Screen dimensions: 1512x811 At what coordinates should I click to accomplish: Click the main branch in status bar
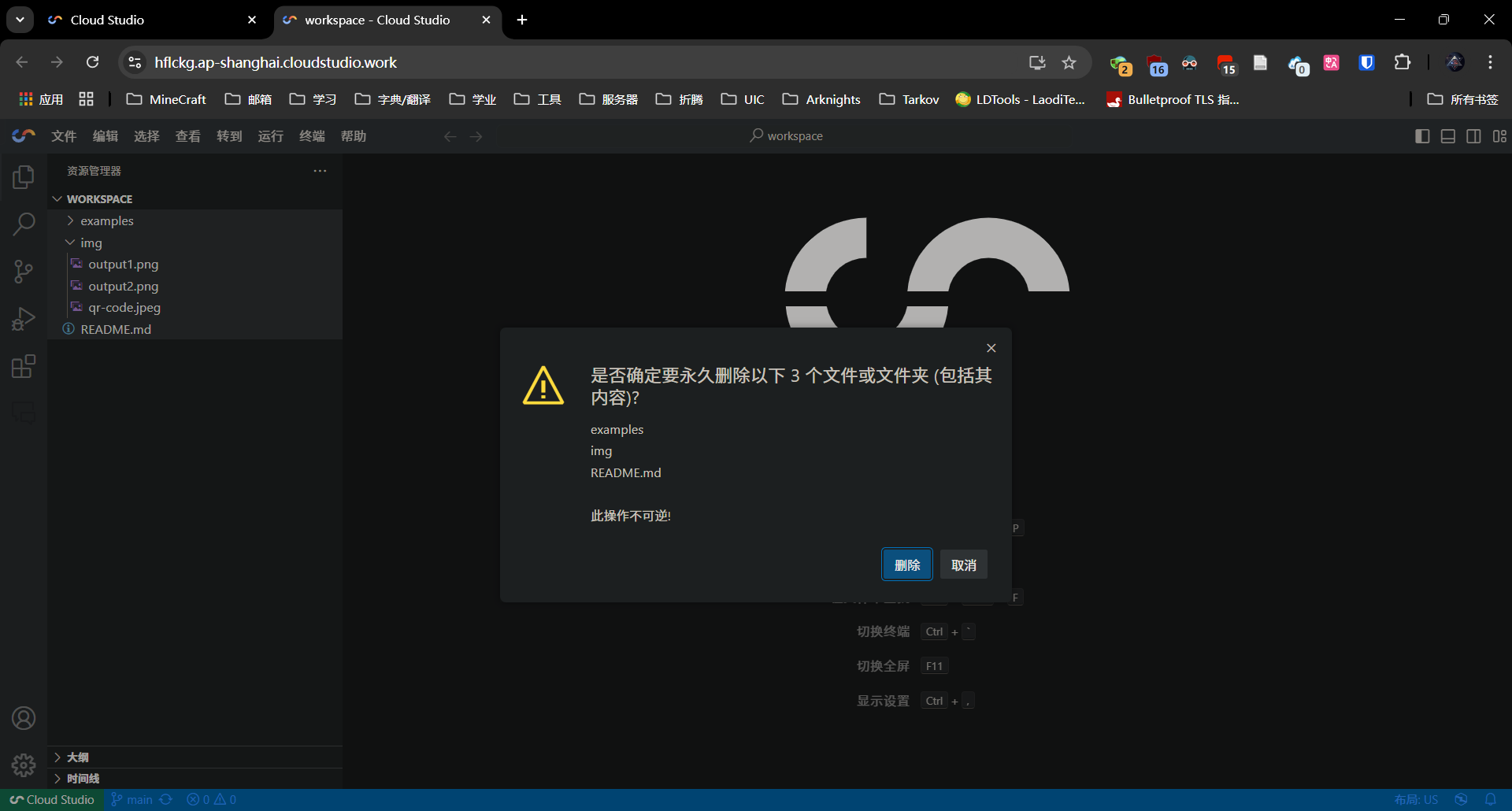click(x=132, y=799)
